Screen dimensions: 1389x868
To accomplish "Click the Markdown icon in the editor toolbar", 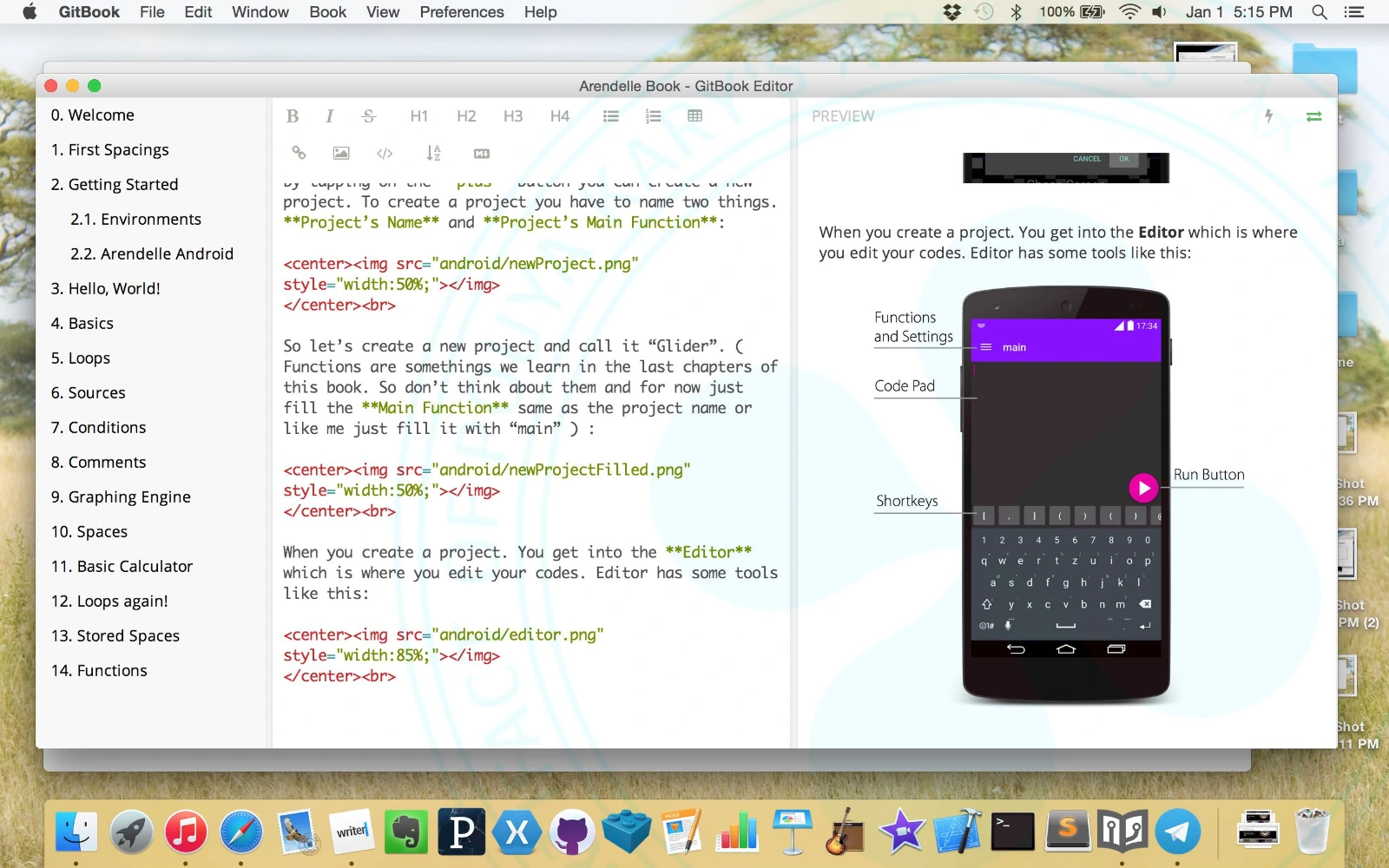I will (482, 154).
